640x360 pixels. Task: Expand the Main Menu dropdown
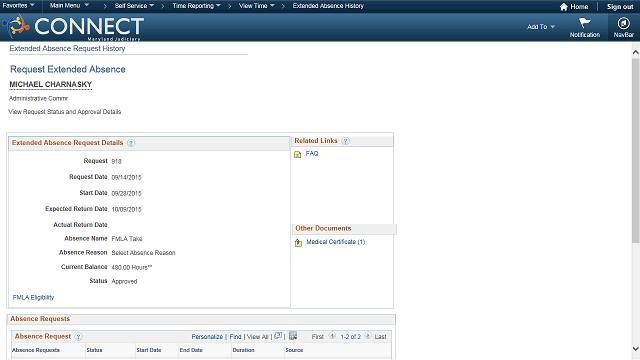69,6
